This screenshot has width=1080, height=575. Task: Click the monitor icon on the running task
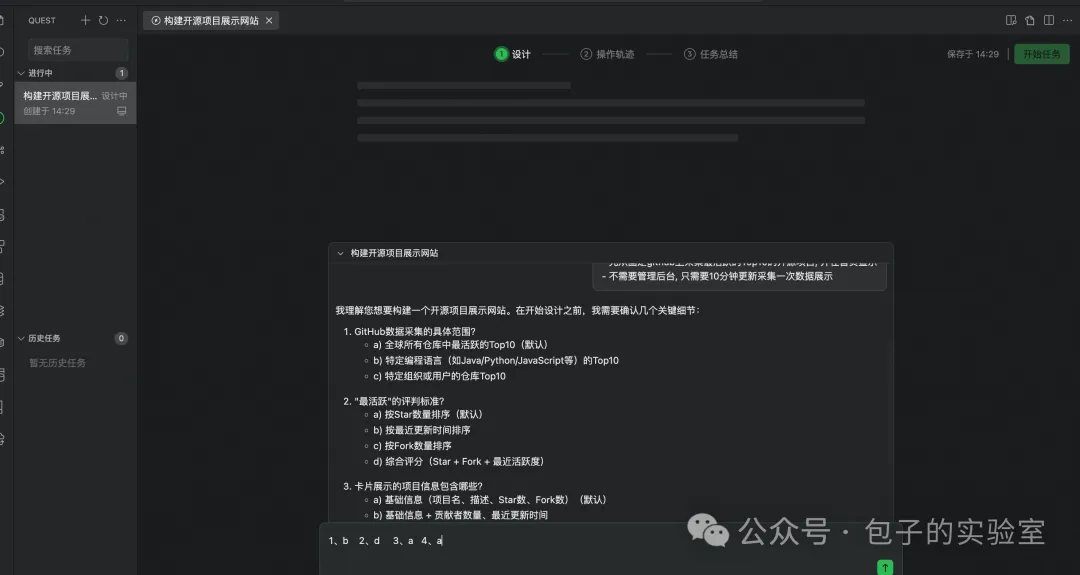(122, 111)
